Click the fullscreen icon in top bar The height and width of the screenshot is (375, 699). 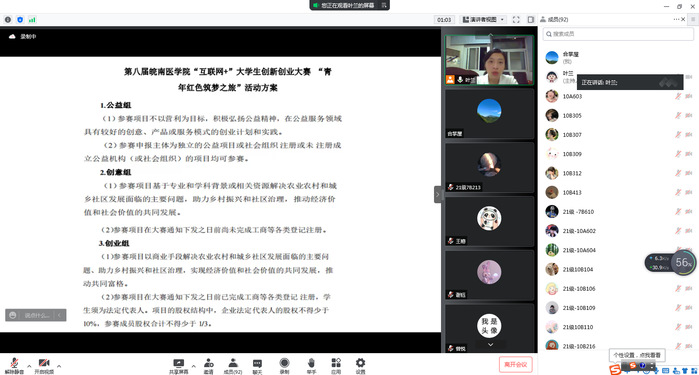click(x=516, y=20)
